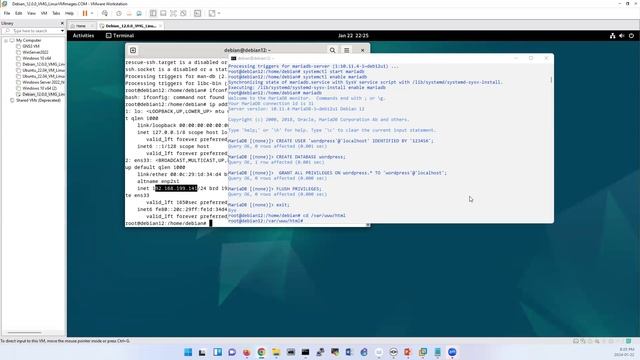Image resolution: width=640 pixels, height=360 pixels.
Task: Open the snapshot manager toolbar icon
Action: point(139,13)
